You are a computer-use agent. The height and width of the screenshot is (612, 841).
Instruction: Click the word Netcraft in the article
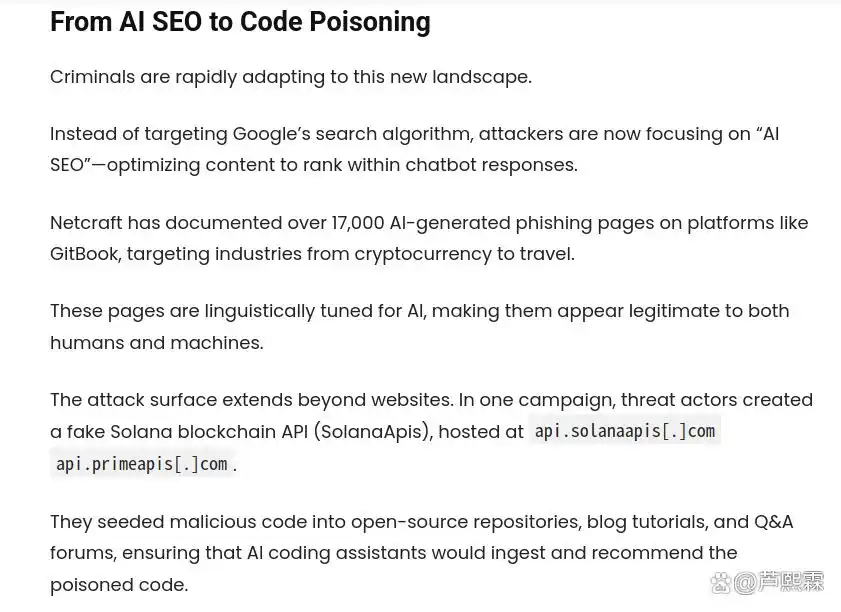pyautogui.click(x=86, y=223)
